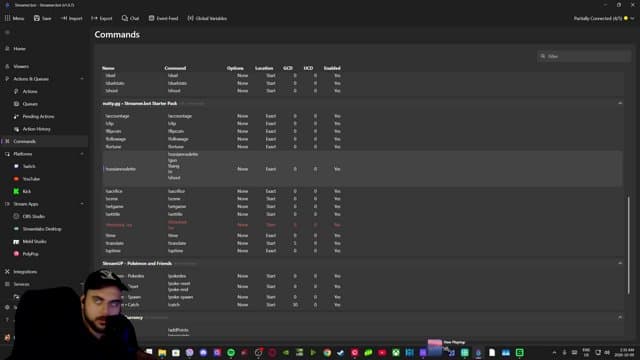Click the Import toolbar button
The image size is (640, 360).
pos(71,18)
